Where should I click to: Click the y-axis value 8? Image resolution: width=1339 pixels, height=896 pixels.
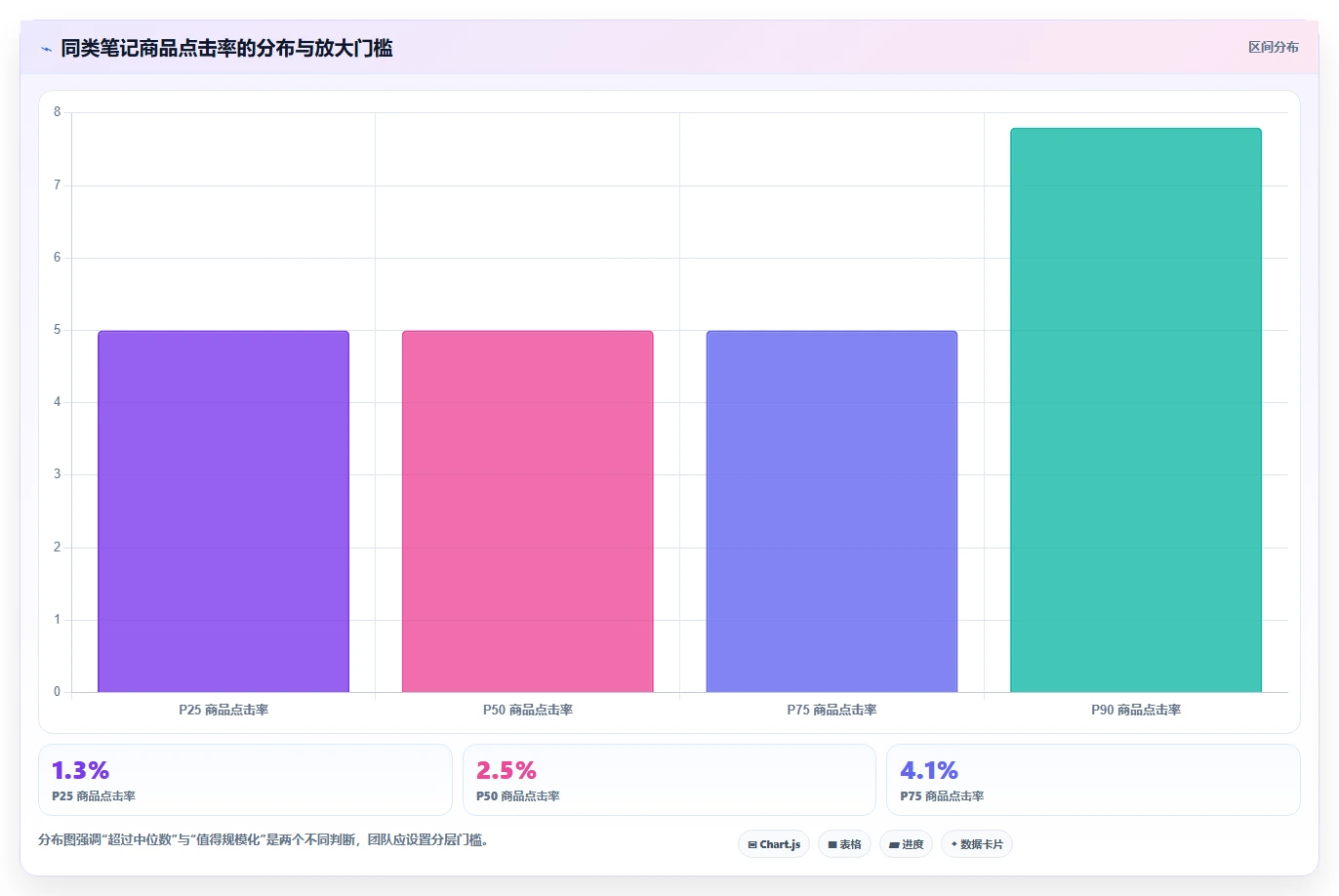(58, 112)
